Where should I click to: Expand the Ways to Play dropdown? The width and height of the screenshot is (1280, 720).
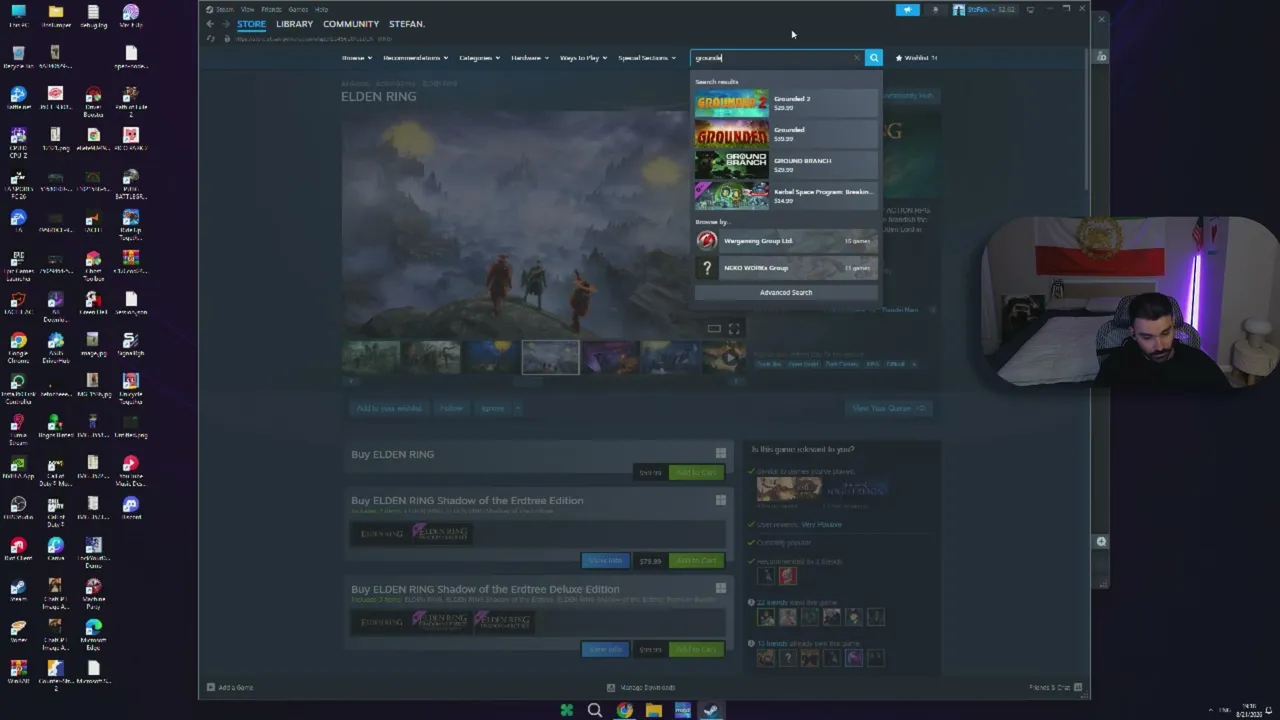(584, 58)
